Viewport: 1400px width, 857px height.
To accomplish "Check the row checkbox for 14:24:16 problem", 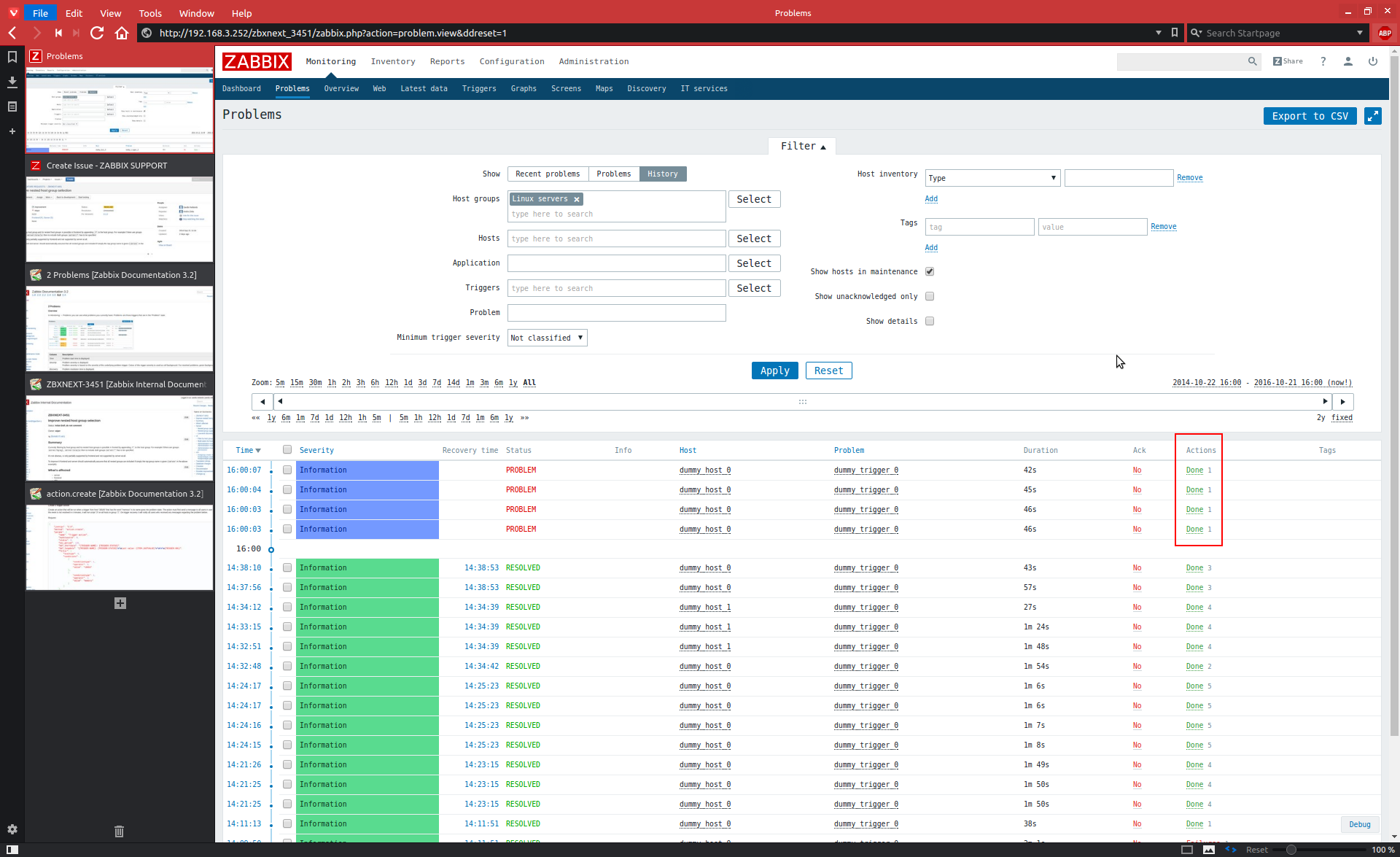I will point(287,726).
